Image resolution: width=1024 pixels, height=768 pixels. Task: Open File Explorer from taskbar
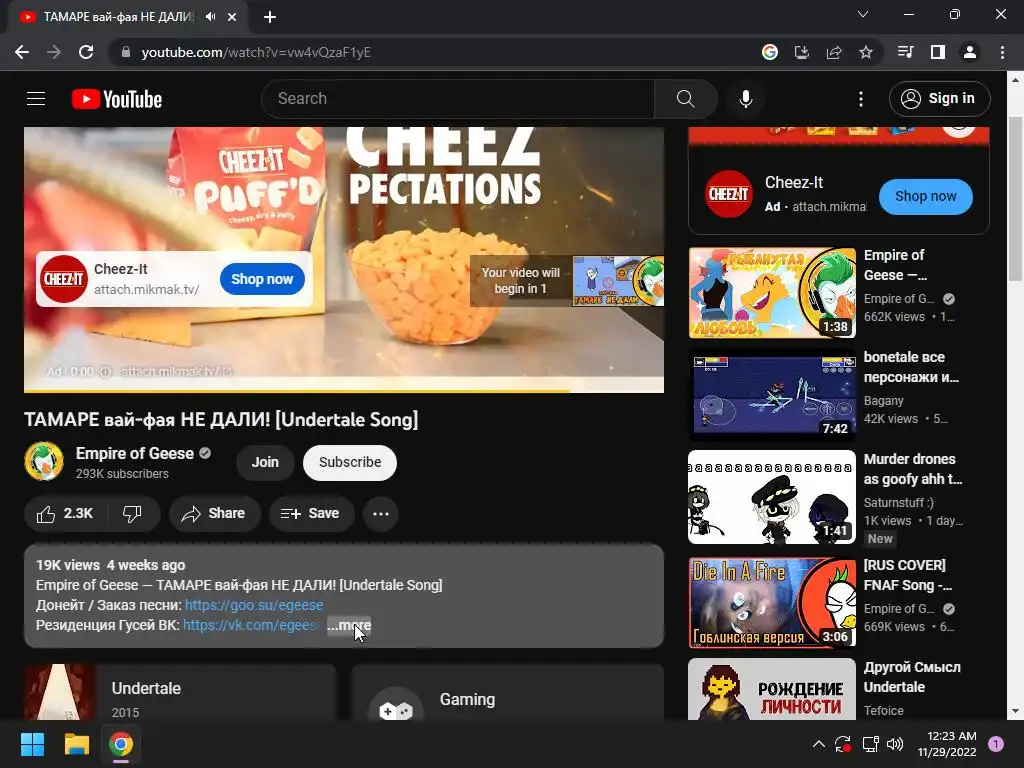(x=76, y=744)
